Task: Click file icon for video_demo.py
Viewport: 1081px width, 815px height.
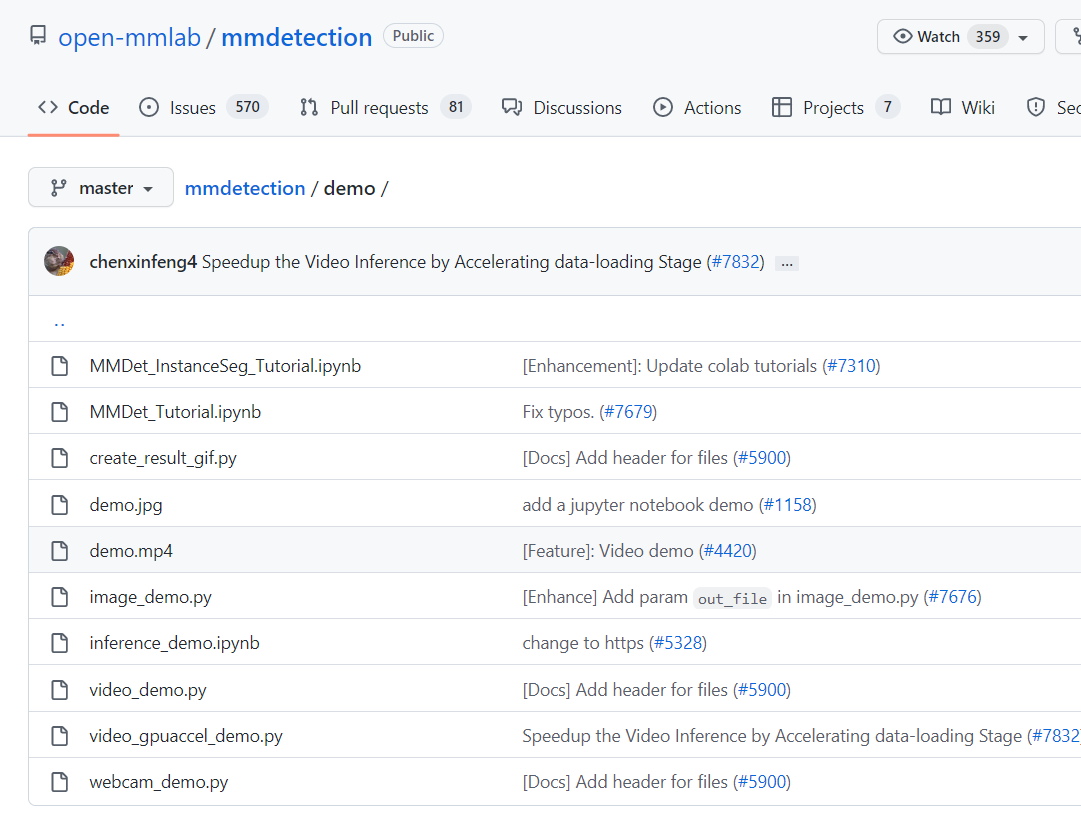Action: 60,690
